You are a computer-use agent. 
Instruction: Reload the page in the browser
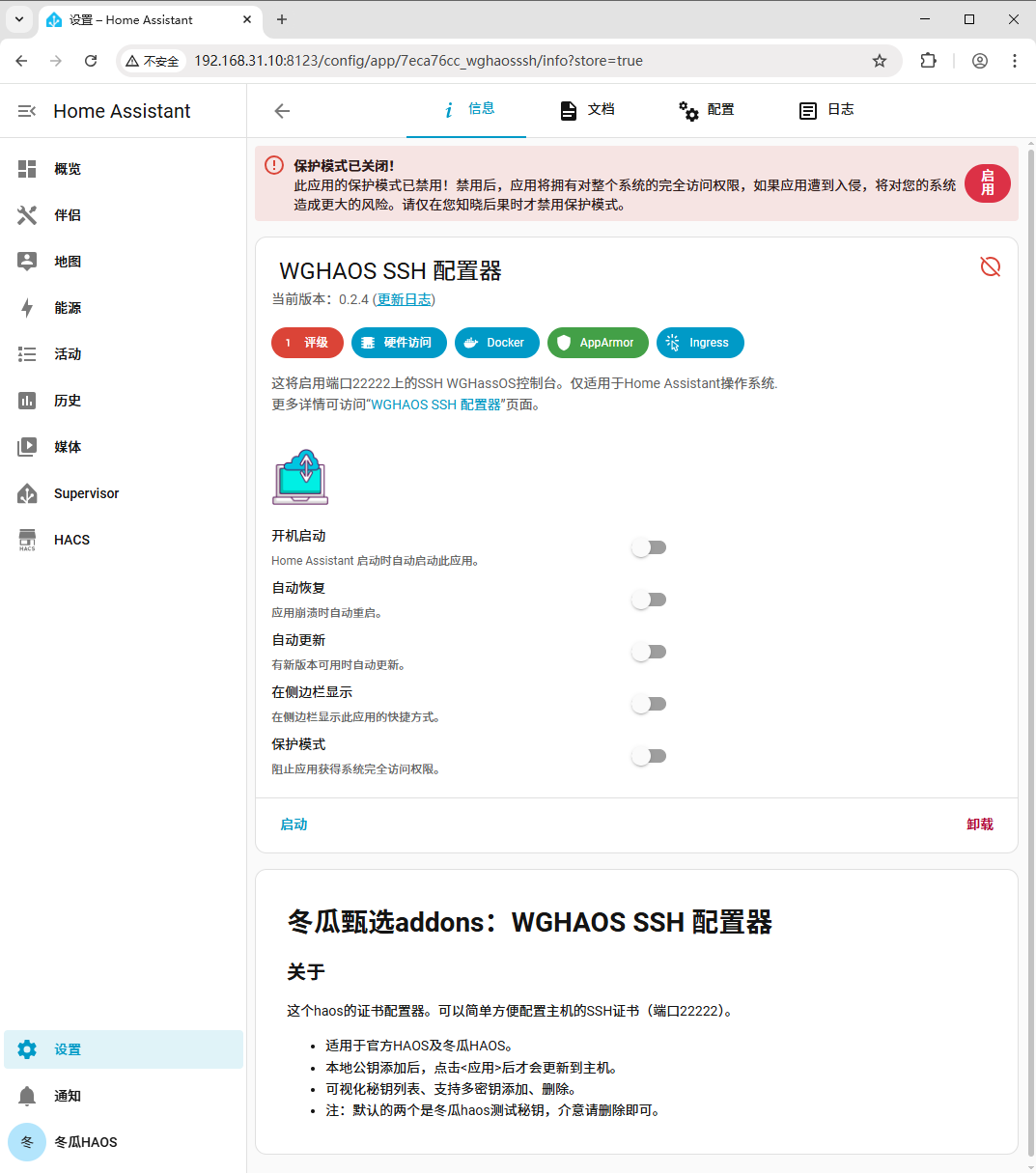[x=91, y=61]
